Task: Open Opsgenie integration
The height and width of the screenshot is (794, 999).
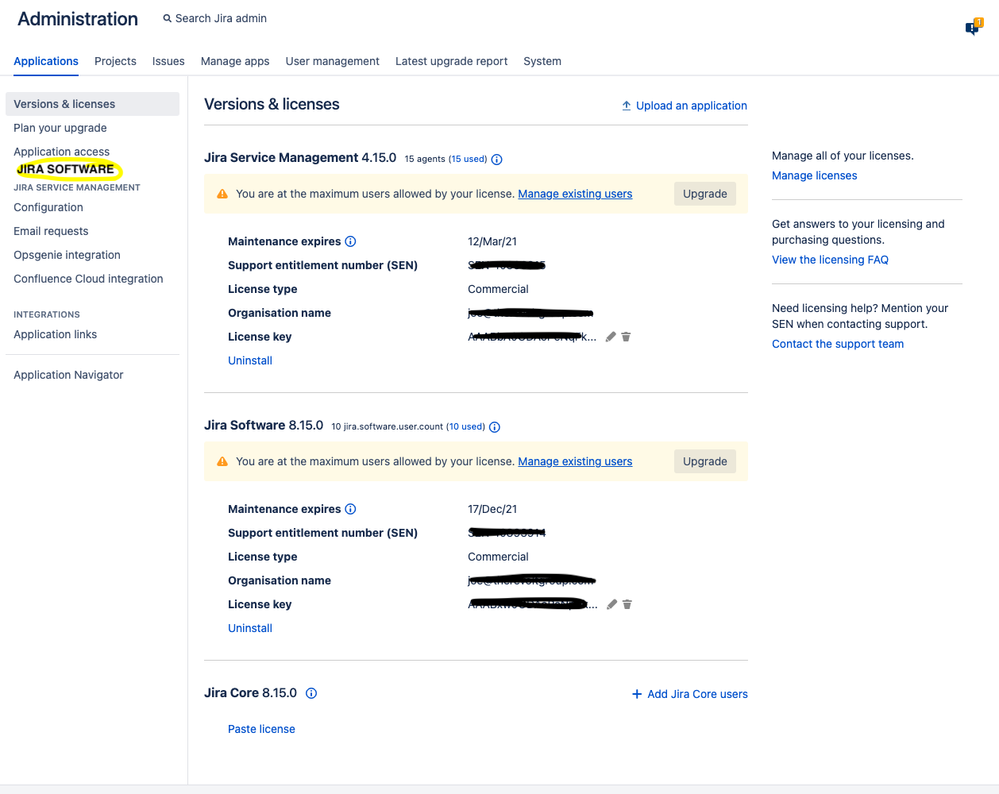Action: [67, 255]
